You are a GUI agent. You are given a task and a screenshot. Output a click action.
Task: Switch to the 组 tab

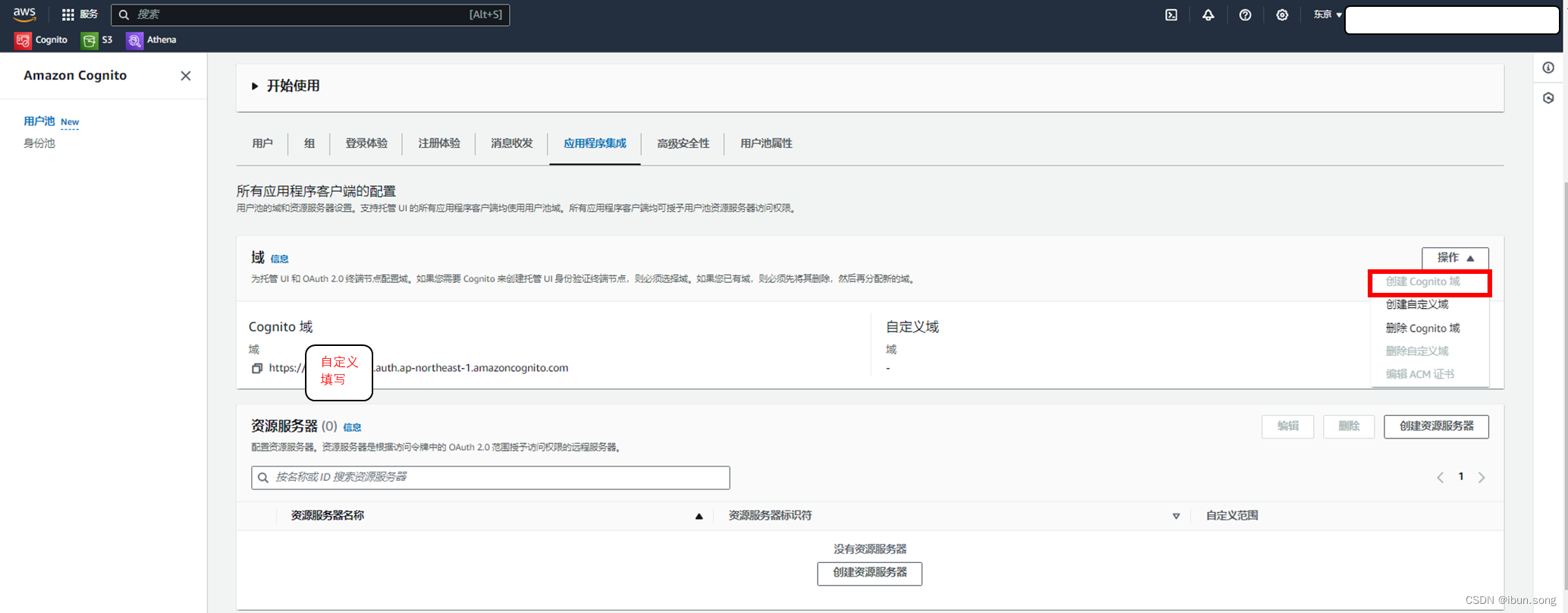[310, 143]
